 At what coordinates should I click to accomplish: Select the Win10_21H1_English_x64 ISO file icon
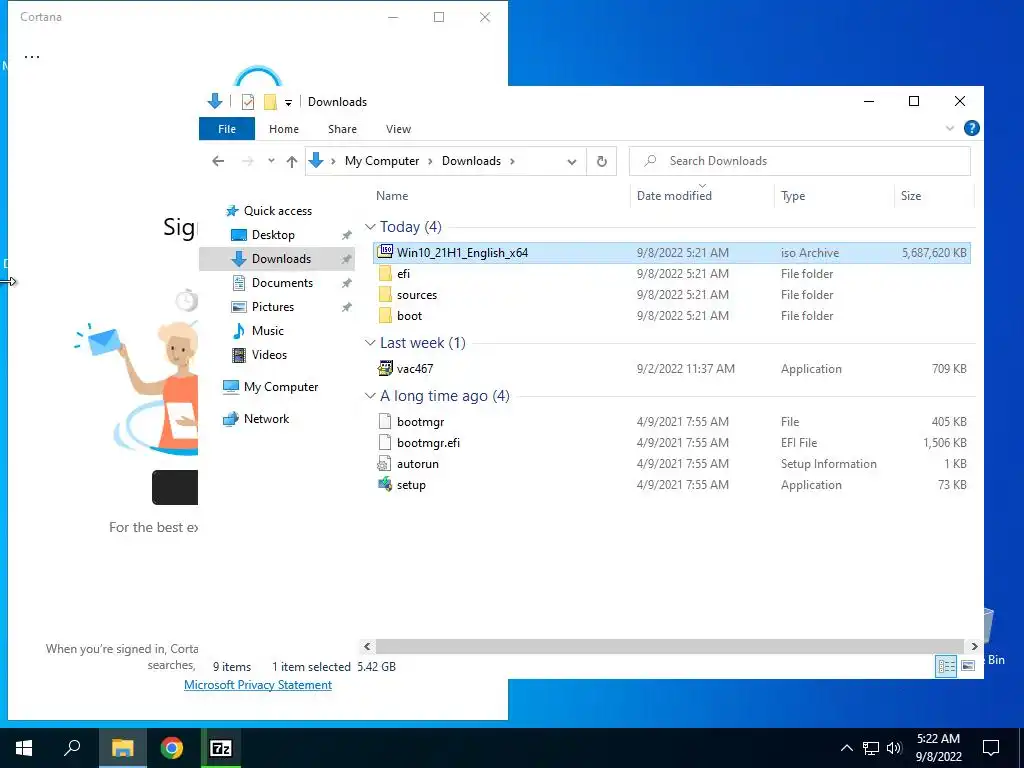click(385, 252)
